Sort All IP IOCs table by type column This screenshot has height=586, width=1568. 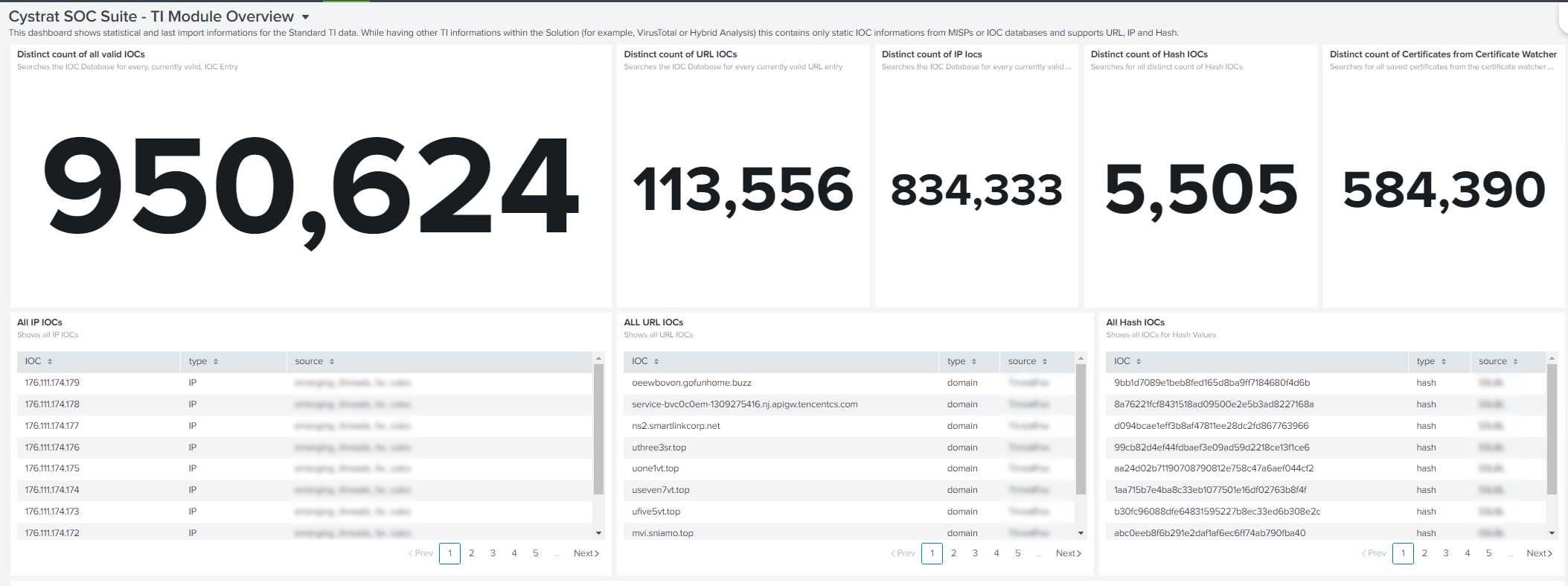point(203,361)
